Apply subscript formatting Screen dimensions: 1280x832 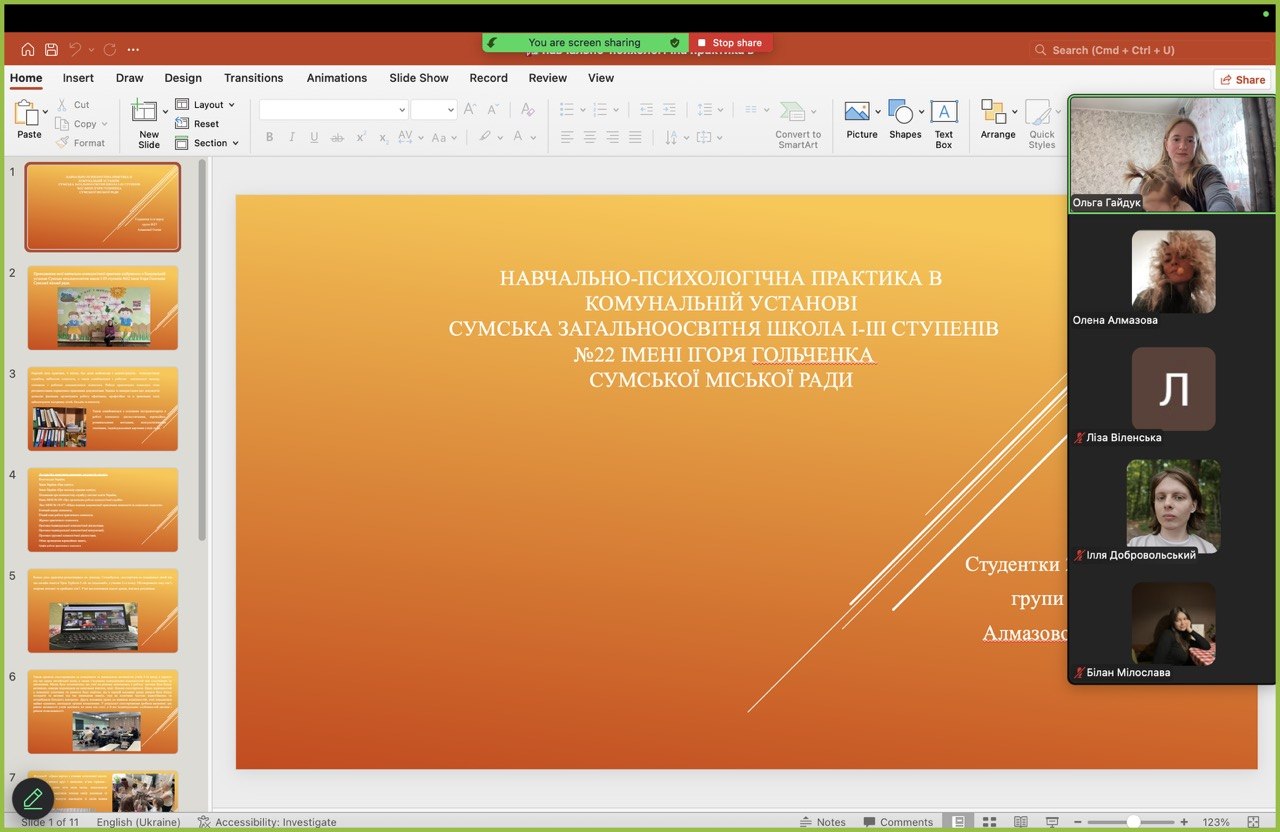(x=383, y=138)
